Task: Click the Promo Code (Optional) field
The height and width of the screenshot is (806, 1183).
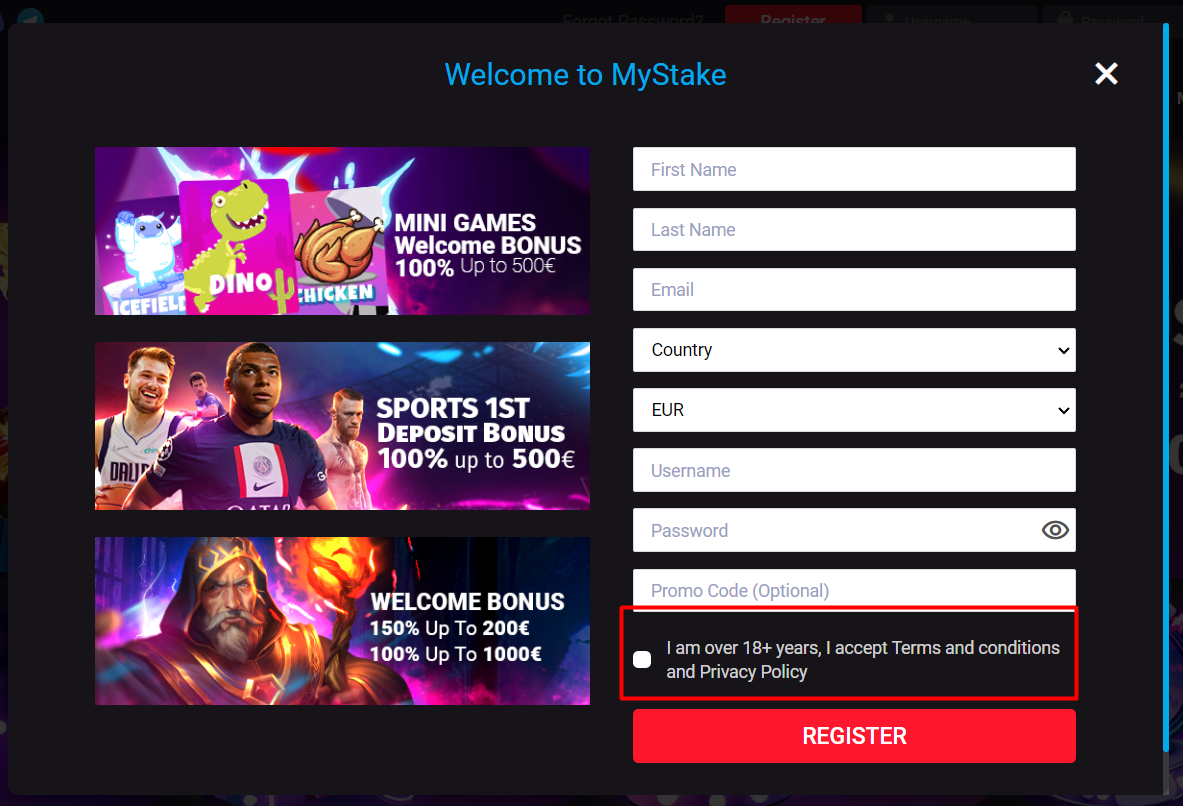Action: pyautogui.click(x=854, y=589)
